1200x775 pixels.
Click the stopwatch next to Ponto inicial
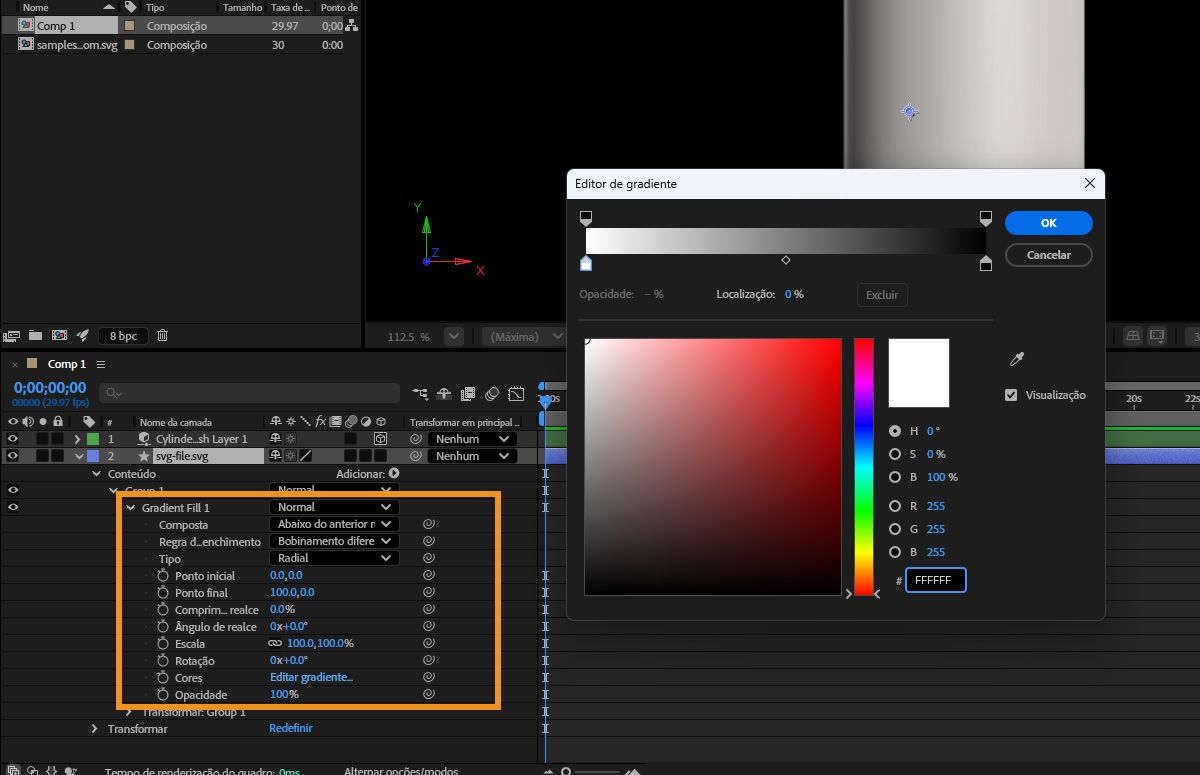click(x=164, y=576)
